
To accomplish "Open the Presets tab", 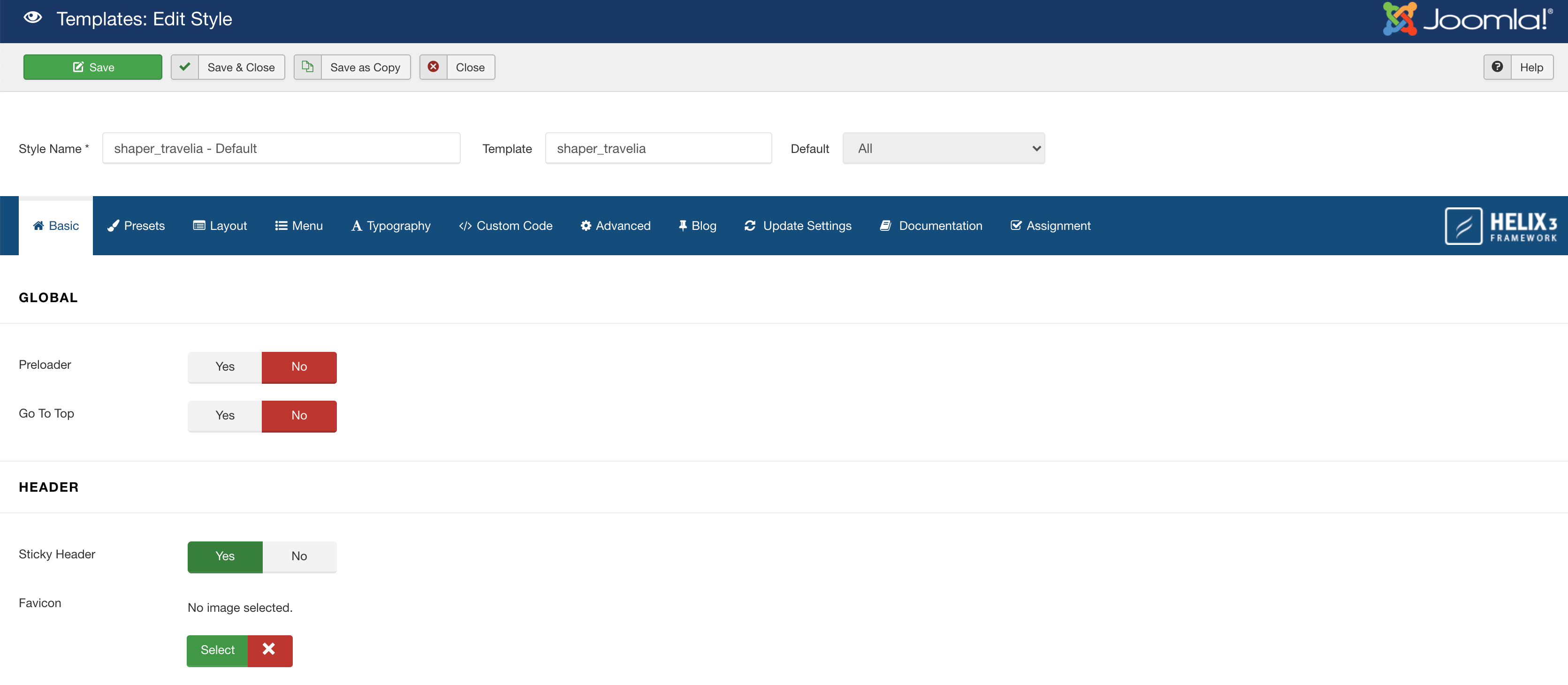I will pos(136,226).
